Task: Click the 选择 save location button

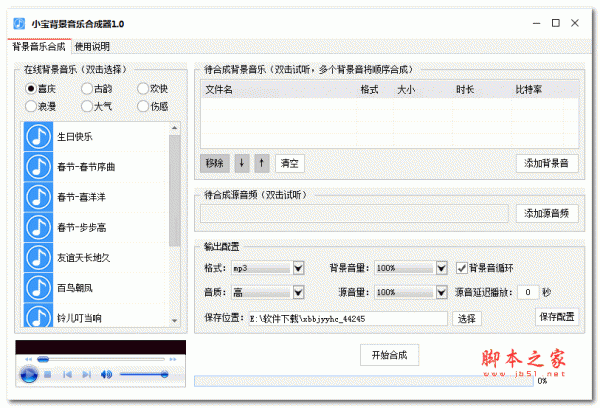Action: [x=467, y=318]
